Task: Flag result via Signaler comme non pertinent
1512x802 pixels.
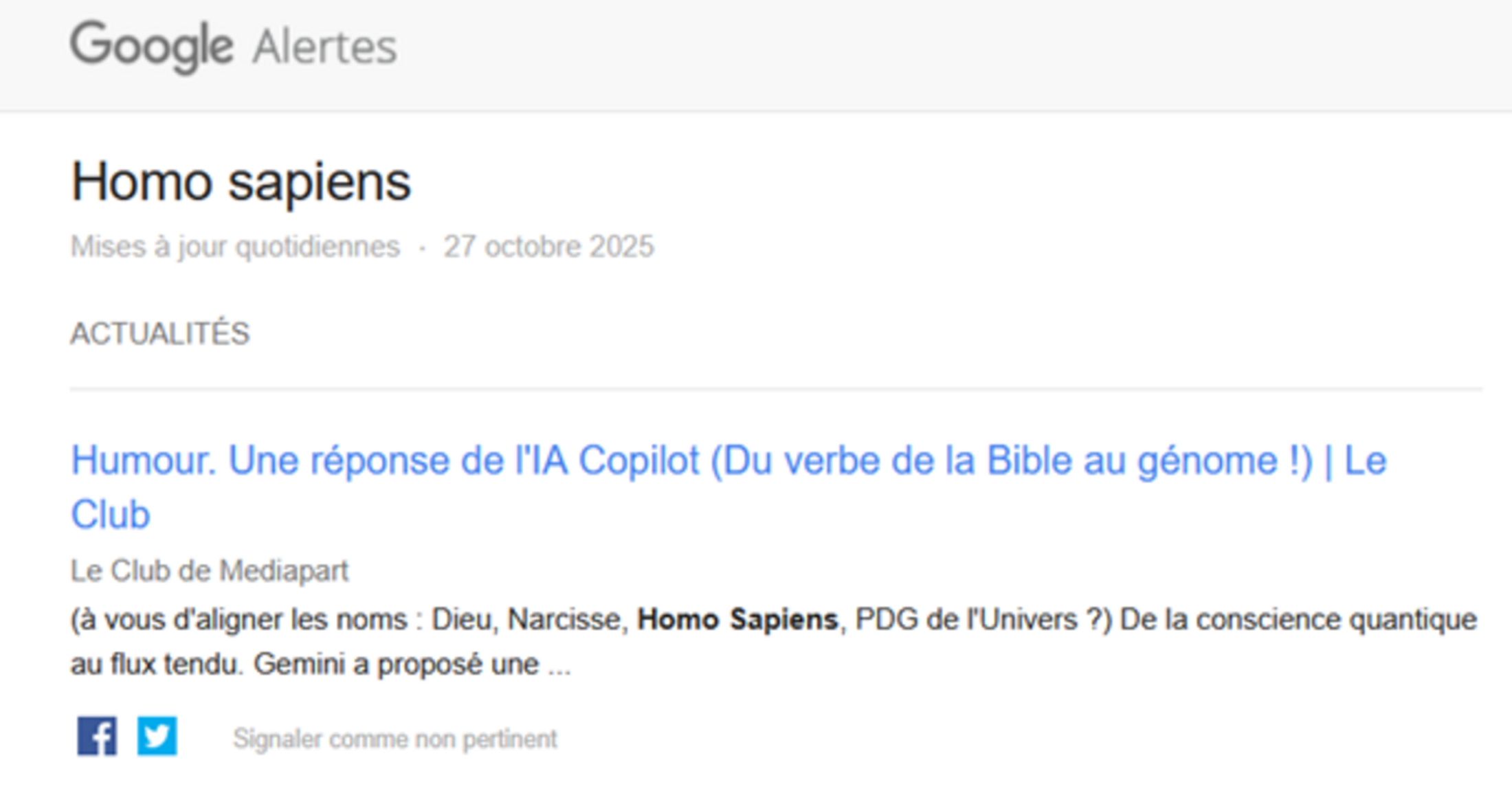Action: [394, 739]
